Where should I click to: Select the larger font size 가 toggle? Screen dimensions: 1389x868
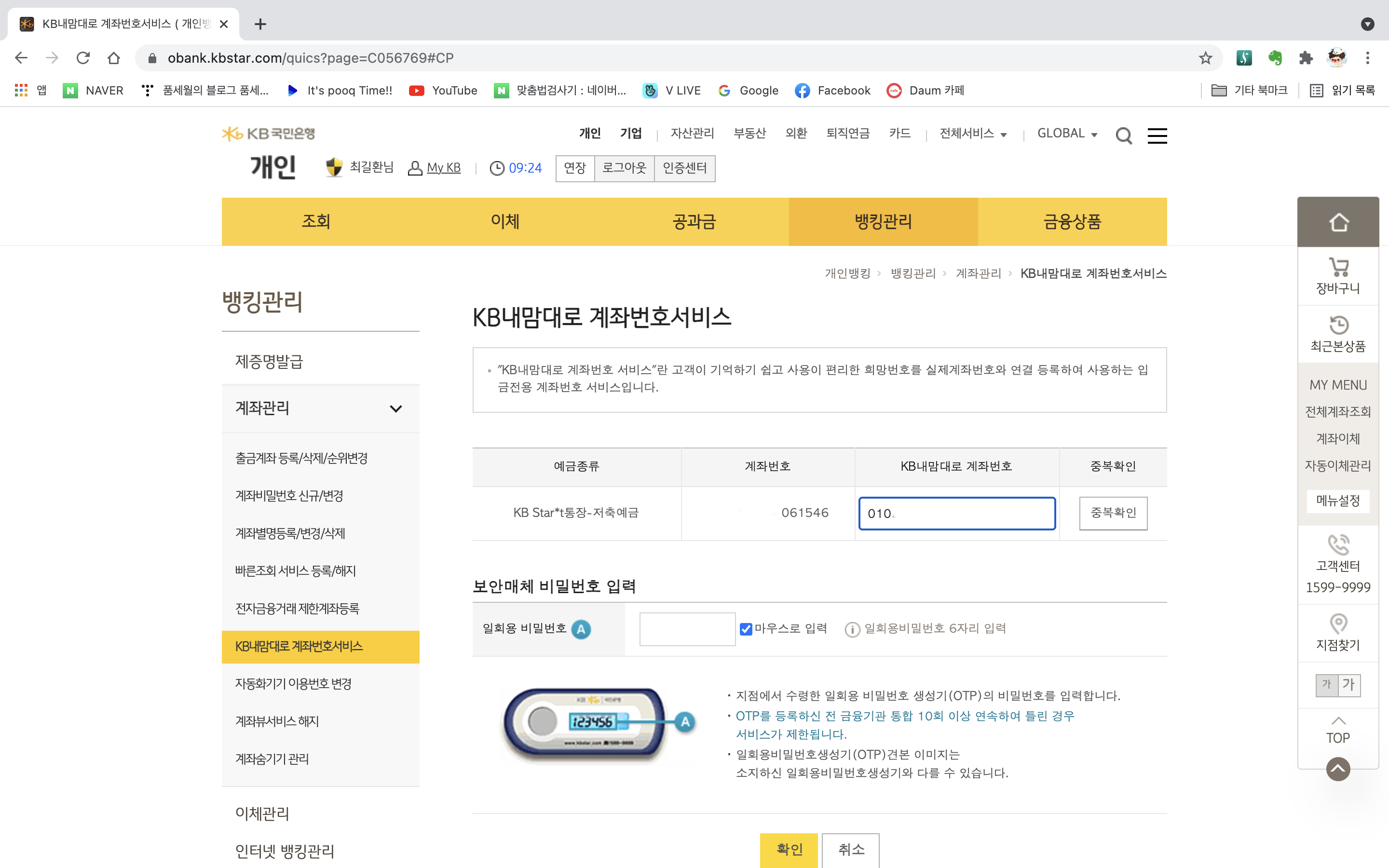pyautogui.click(x=1349, y=684)
